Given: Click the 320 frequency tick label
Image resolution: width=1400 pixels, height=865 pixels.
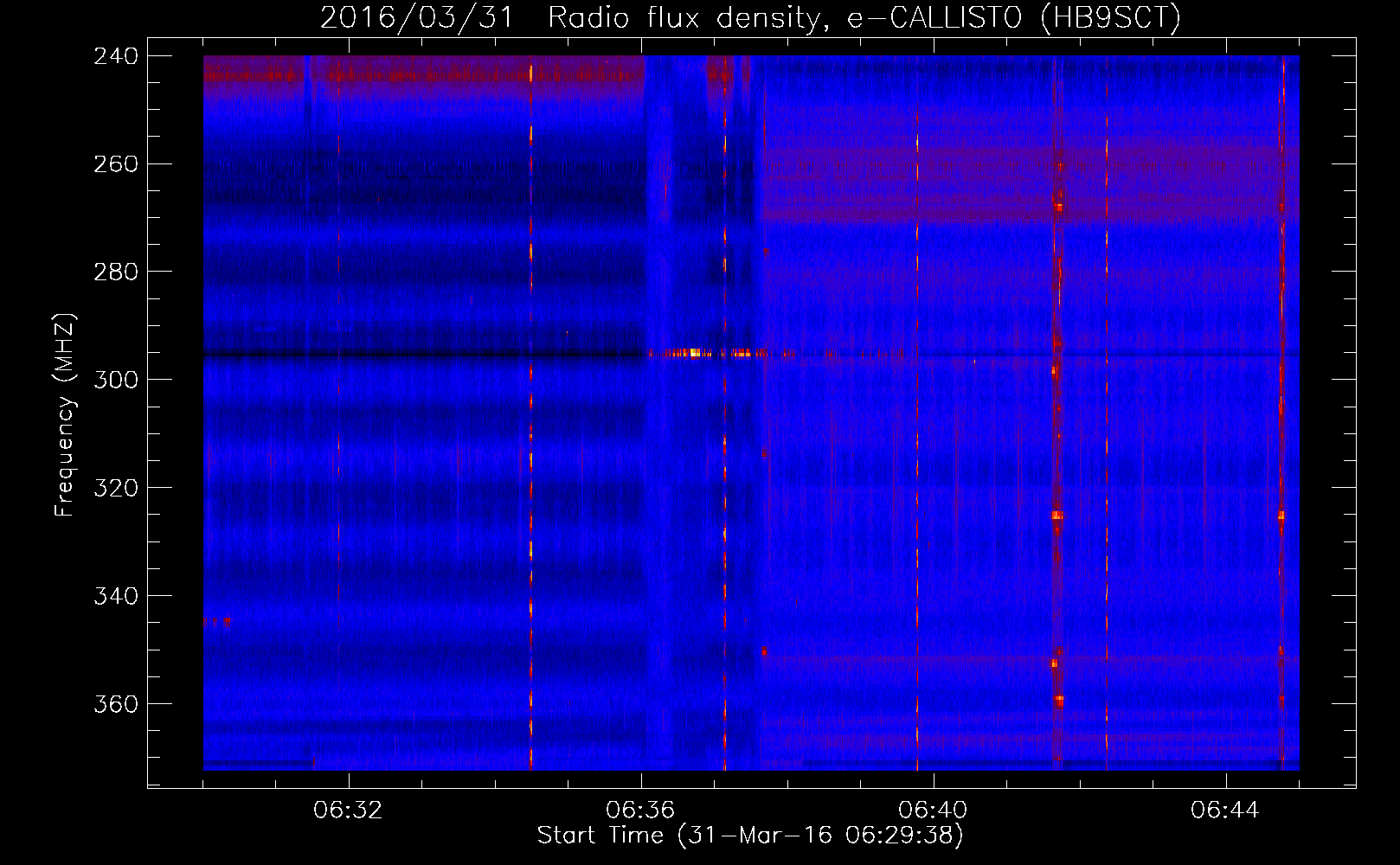Looking at the screenshot, I should (116, 489).
